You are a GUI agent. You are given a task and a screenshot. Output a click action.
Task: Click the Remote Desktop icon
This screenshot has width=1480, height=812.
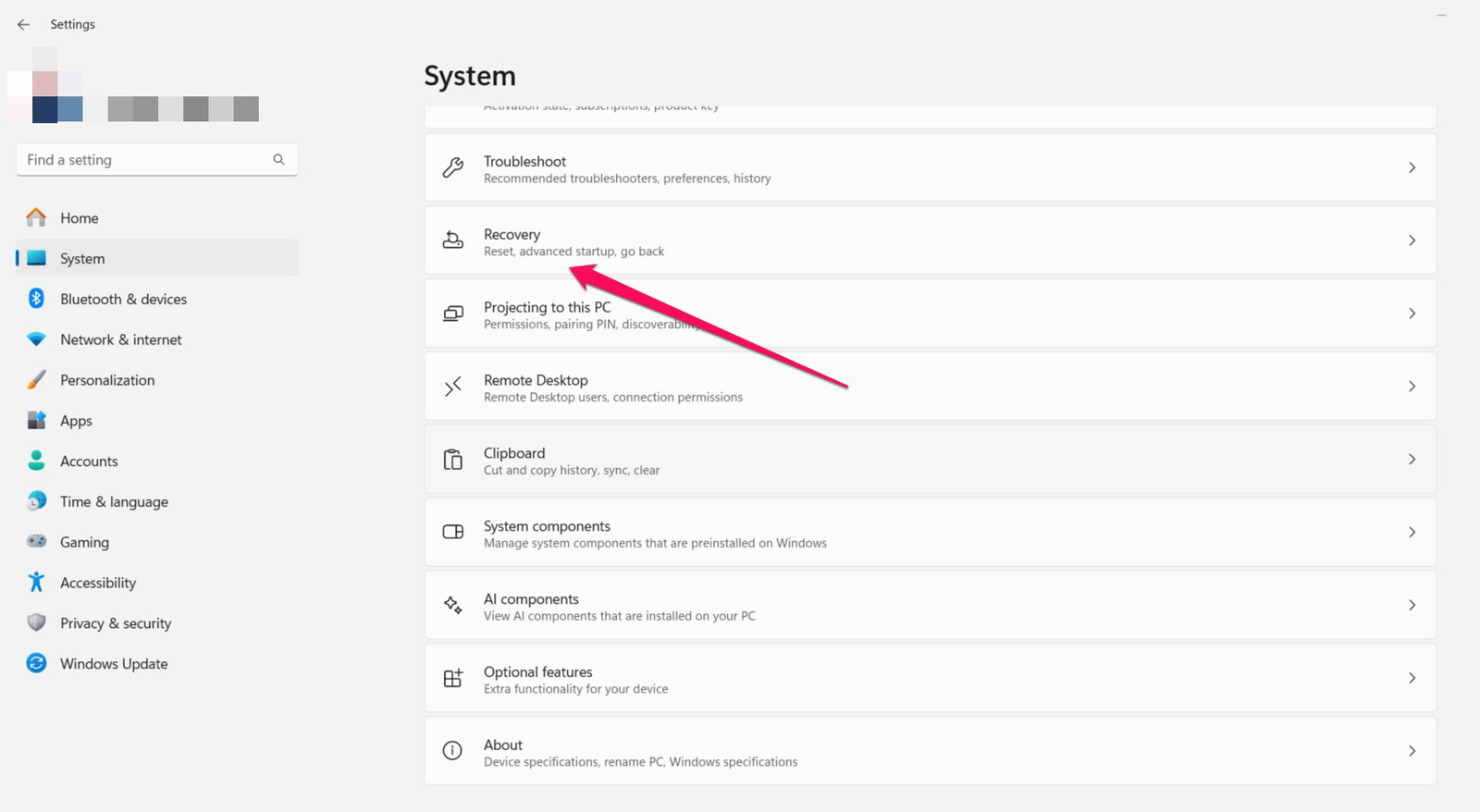452,387
